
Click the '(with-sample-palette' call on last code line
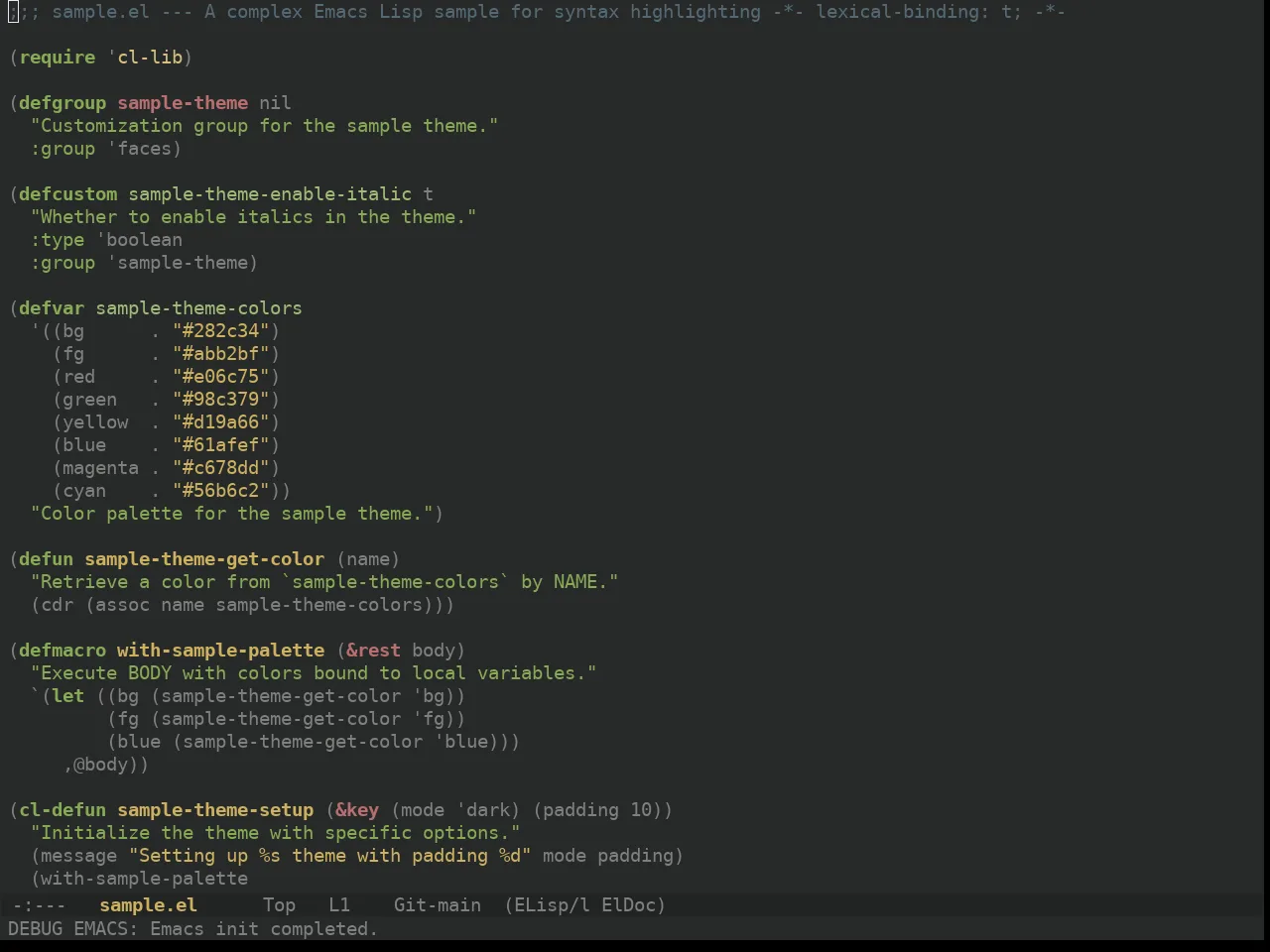[x=140, y=878]
